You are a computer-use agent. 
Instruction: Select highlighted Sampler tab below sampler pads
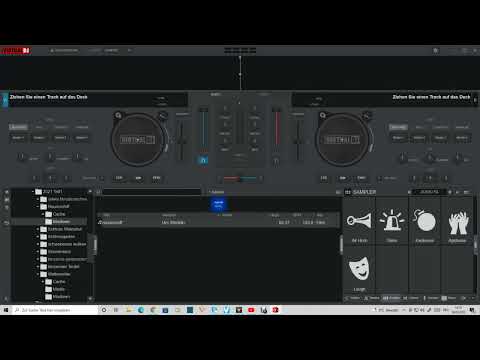pyautogui.click(x=391, y=298)
